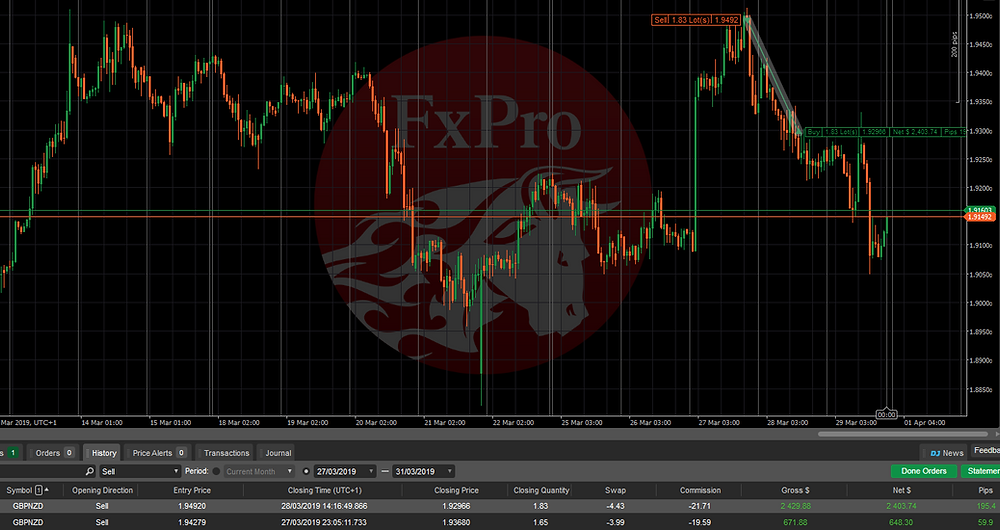Click the Statement button
Screen dimensions: 1000x530
tap(980, 471)
